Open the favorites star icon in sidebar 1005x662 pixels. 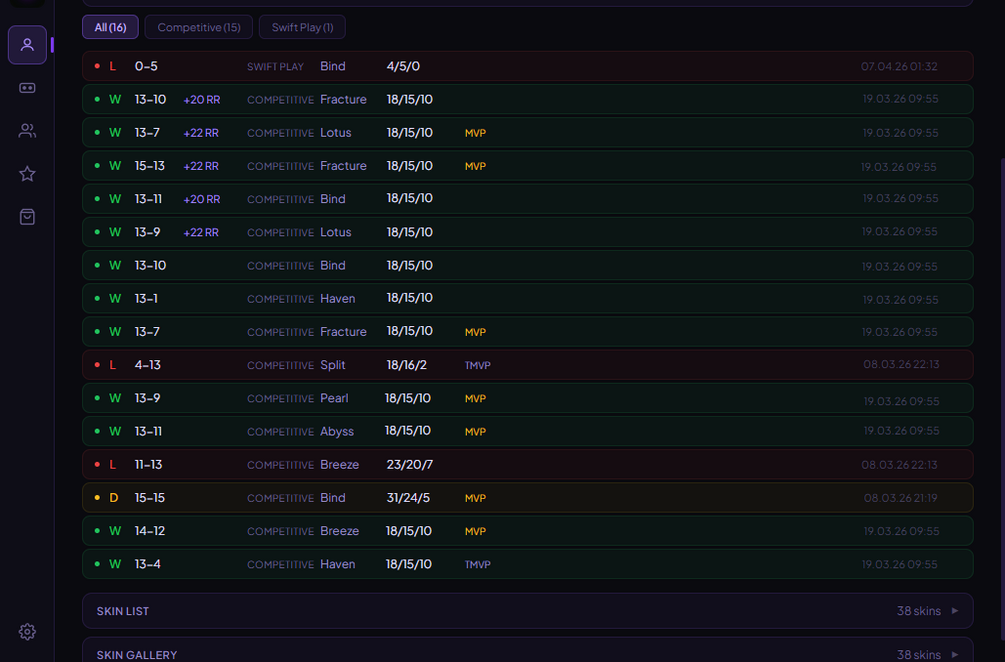tap(27, 174)
